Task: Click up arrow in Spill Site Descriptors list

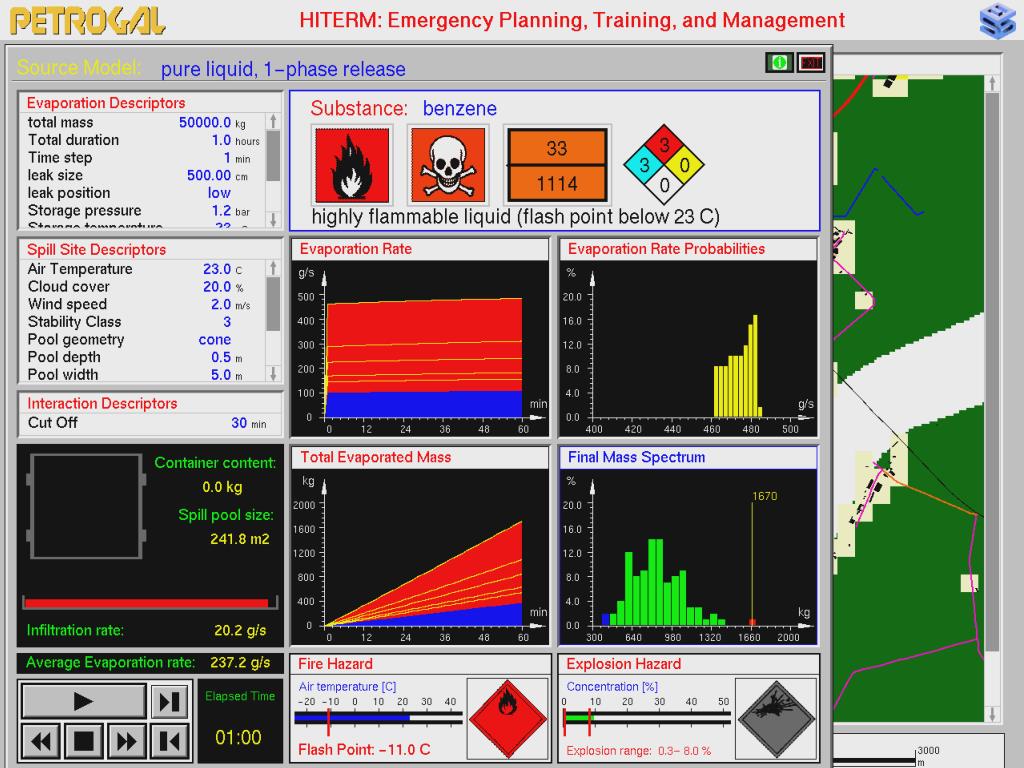Action: (273, 268)
